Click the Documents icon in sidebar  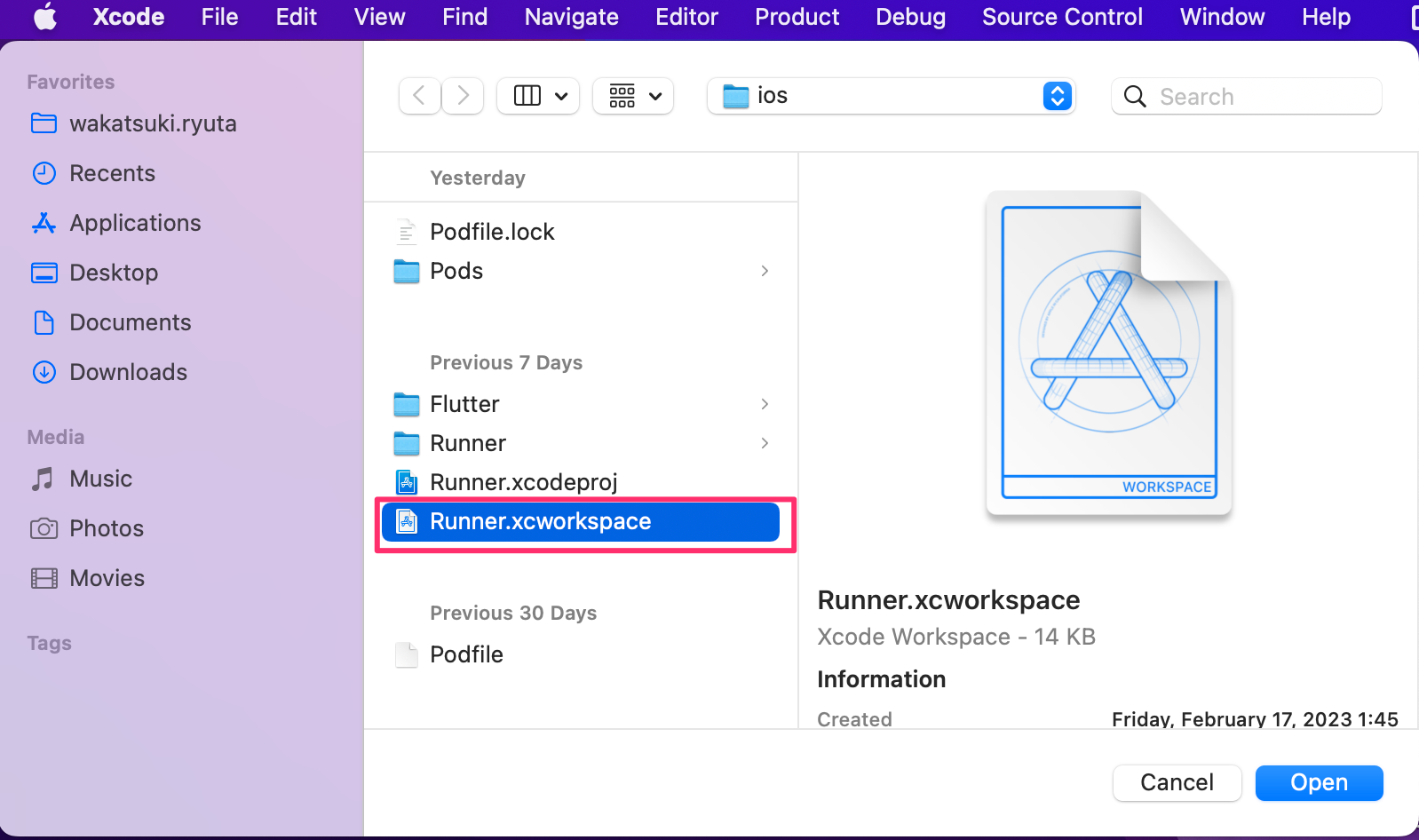[x=44, y=321]
